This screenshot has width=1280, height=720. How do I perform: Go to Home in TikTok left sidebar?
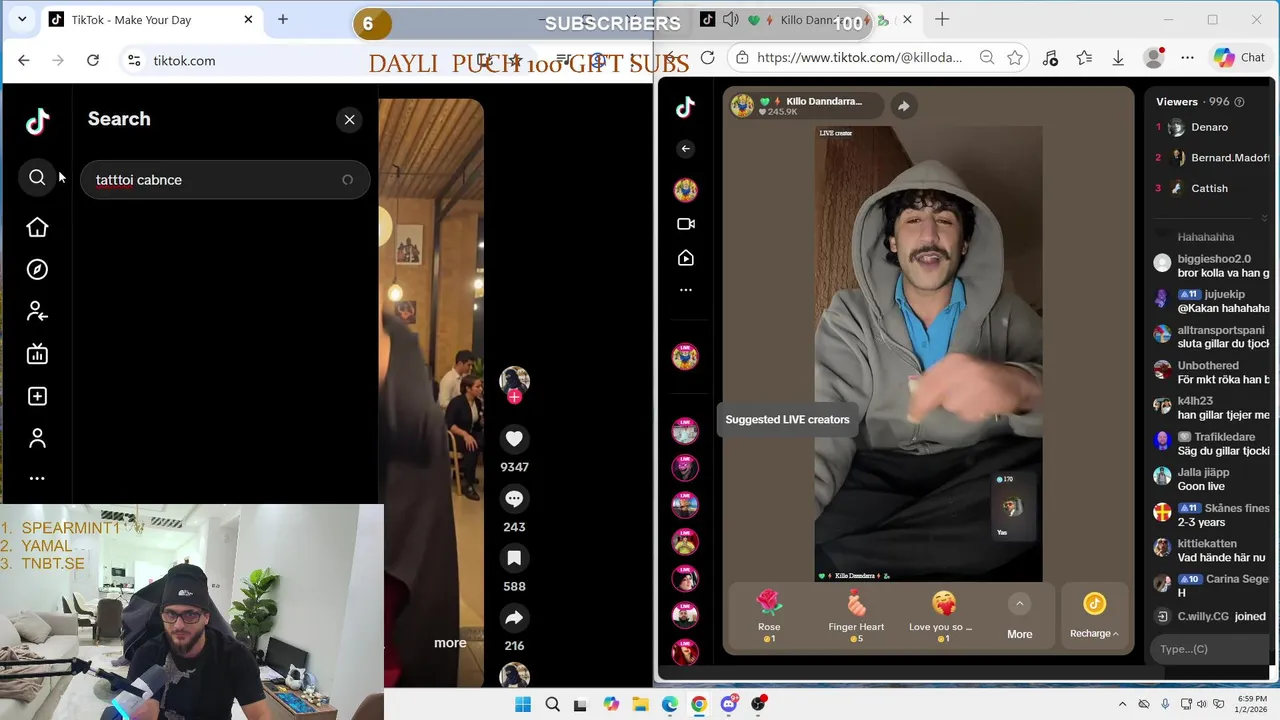pos(37,228)
